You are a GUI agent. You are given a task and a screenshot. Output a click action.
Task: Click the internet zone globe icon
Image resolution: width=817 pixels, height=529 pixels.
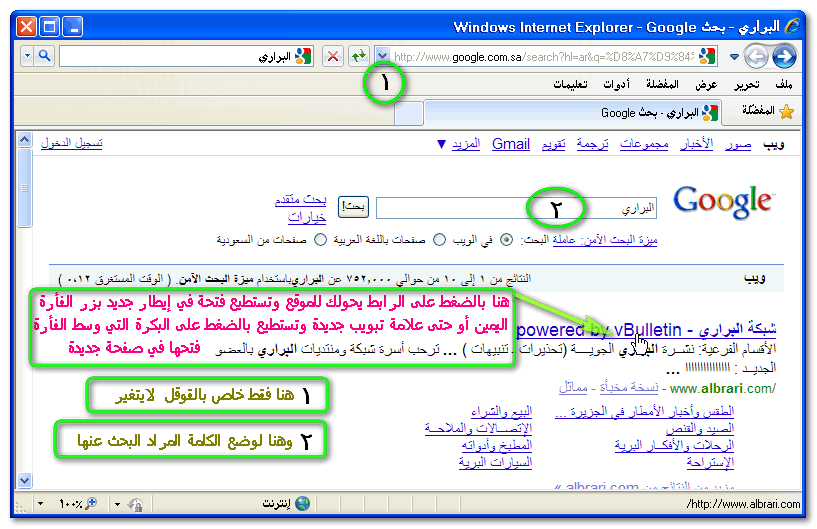click(302, 503)
